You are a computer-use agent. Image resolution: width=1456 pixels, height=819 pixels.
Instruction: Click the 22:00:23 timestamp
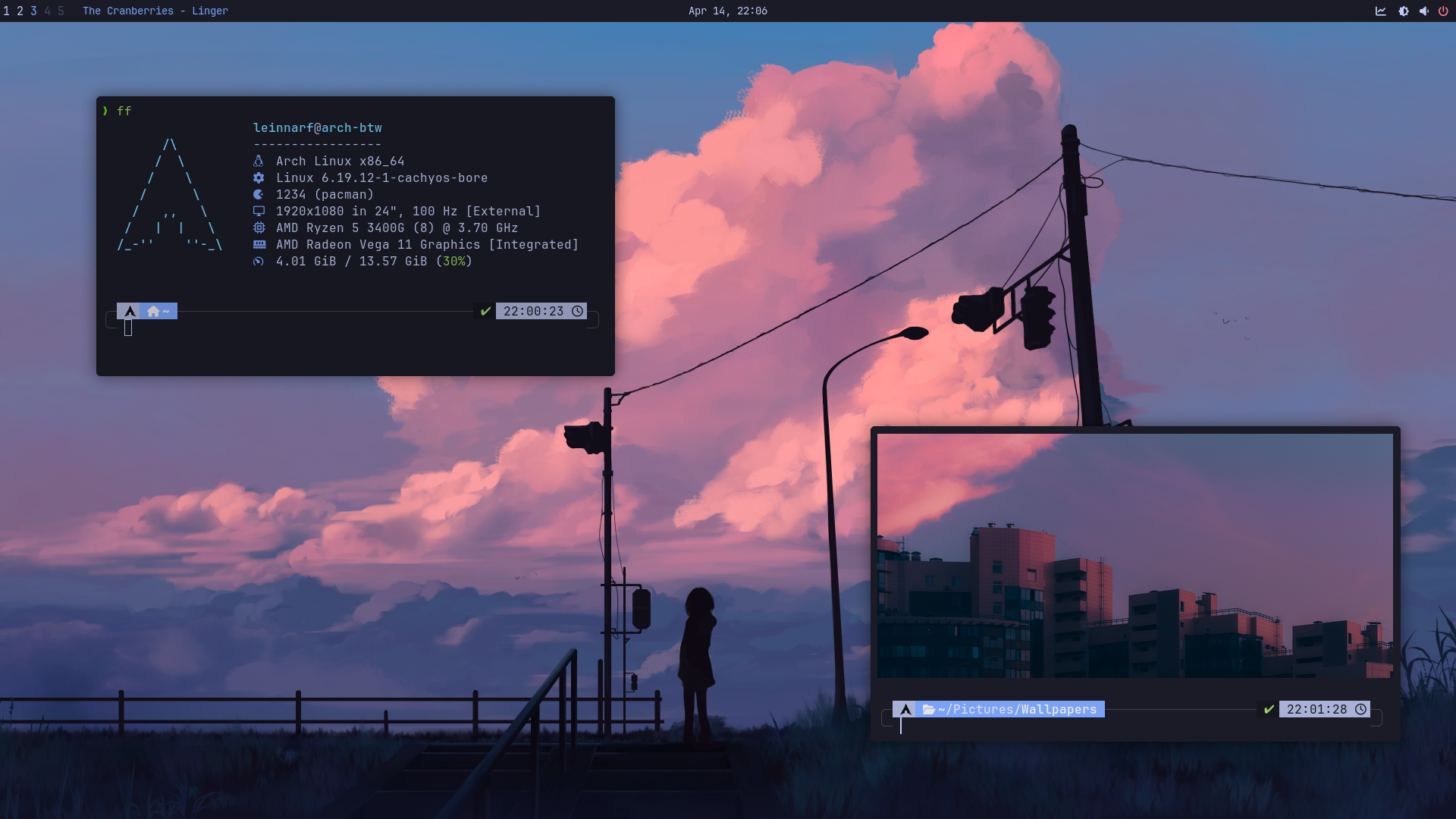(x=534, y=311)
